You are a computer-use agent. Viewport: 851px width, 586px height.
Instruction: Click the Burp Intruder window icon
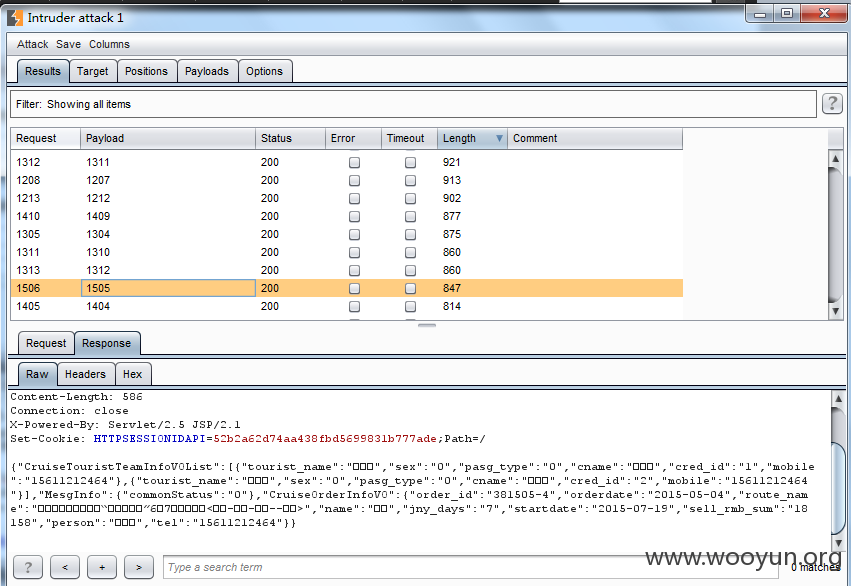pos(15,17)
